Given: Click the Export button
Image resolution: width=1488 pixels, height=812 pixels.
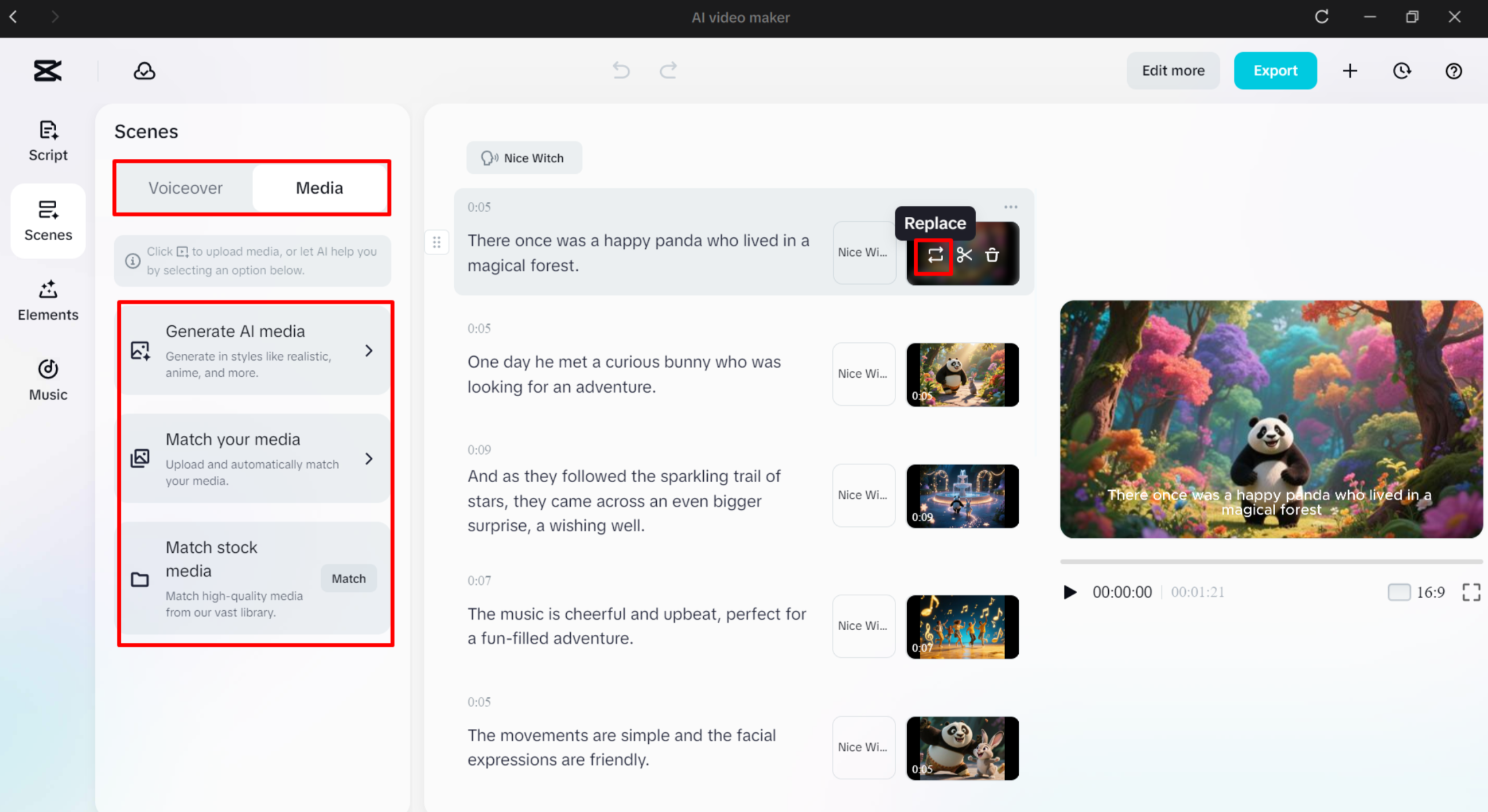Looking at the screenshot, I should click(1275, 71).
